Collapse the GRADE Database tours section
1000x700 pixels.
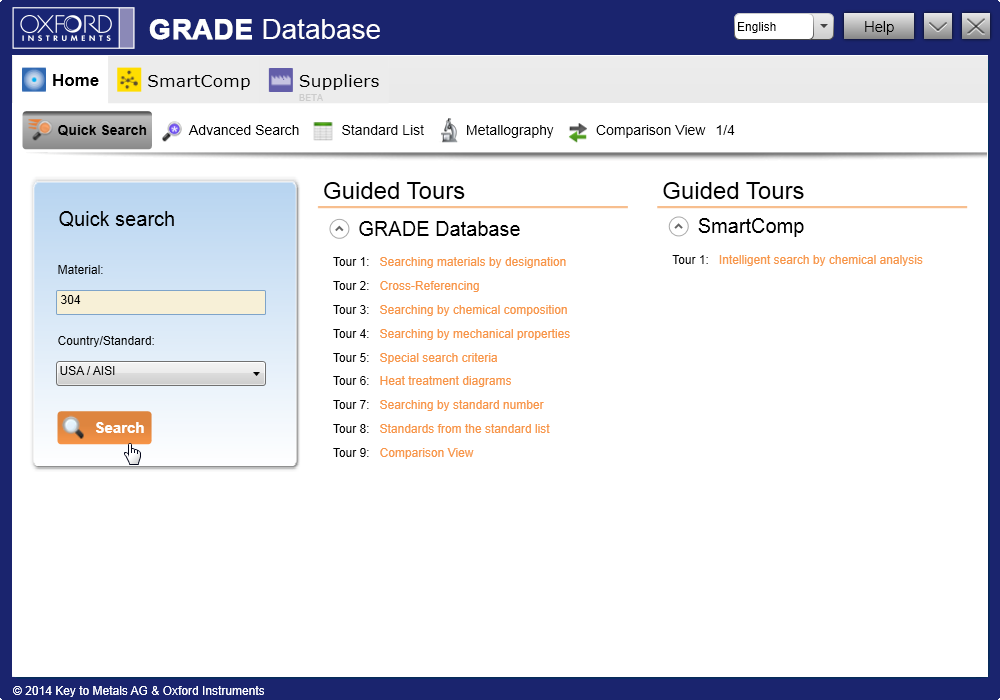[x=339, y=228]
